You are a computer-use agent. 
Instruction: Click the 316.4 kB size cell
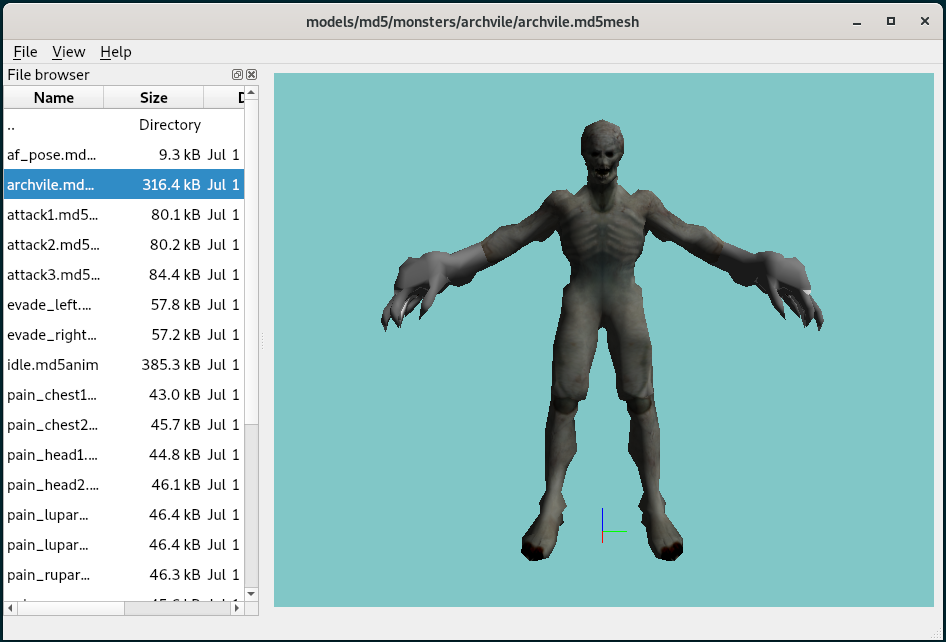tap(171, 185)
